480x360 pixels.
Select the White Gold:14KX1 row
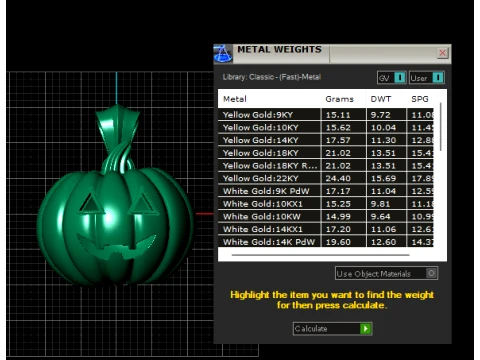point(326,229)
